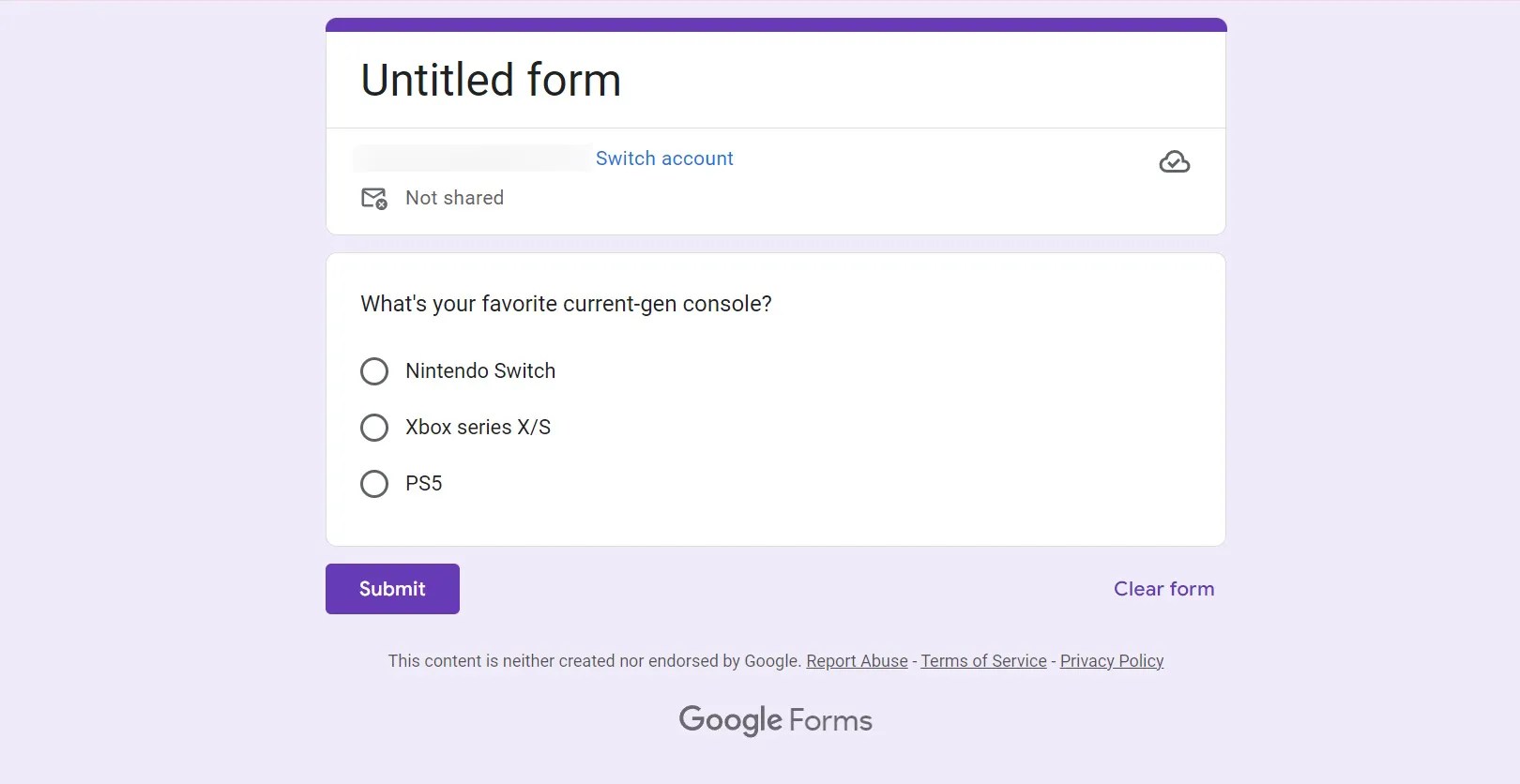Choose the Xbox series X/S radio circle
Viewport: 1520px width, 784px height.
pos(374,428)
